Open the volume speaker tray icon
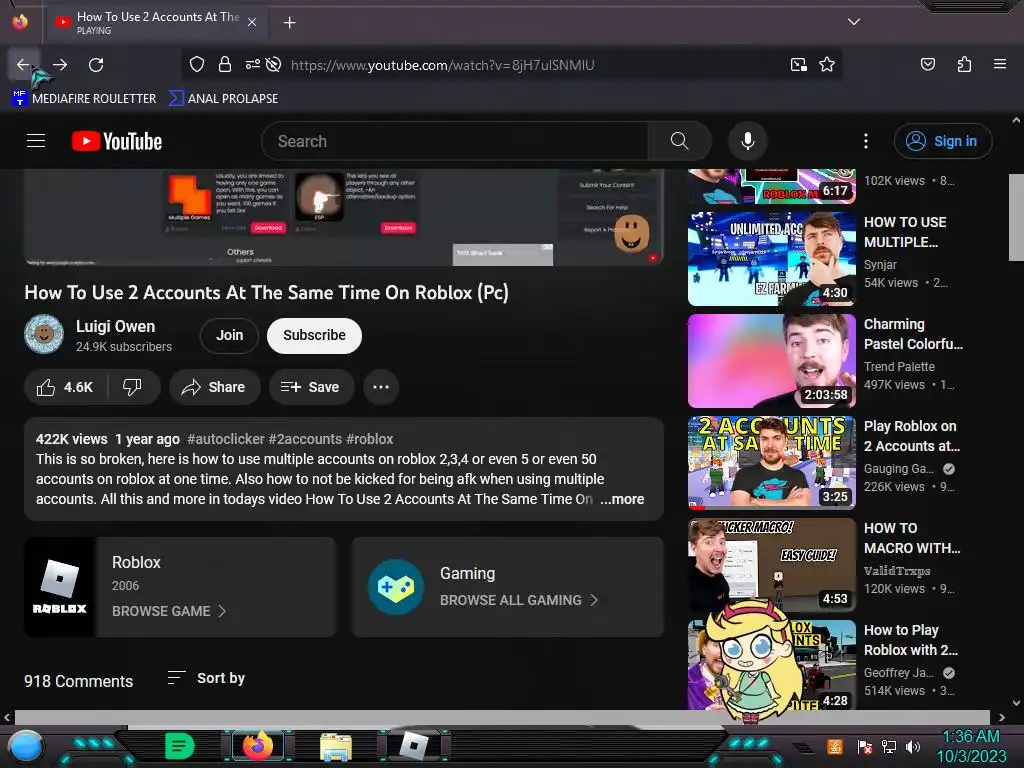The height and width of the screenshot is (768, 1024). 912,746
